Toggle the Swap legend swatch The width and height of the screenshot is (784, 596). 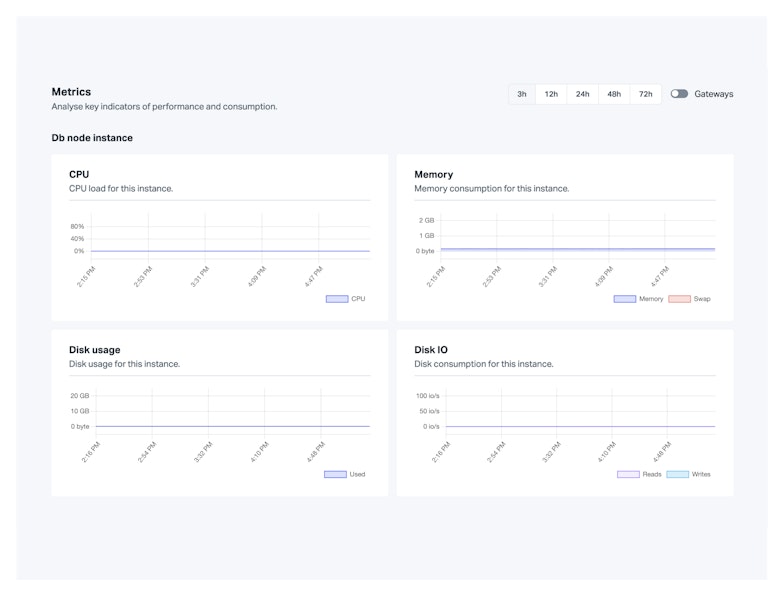pos(679,299)
